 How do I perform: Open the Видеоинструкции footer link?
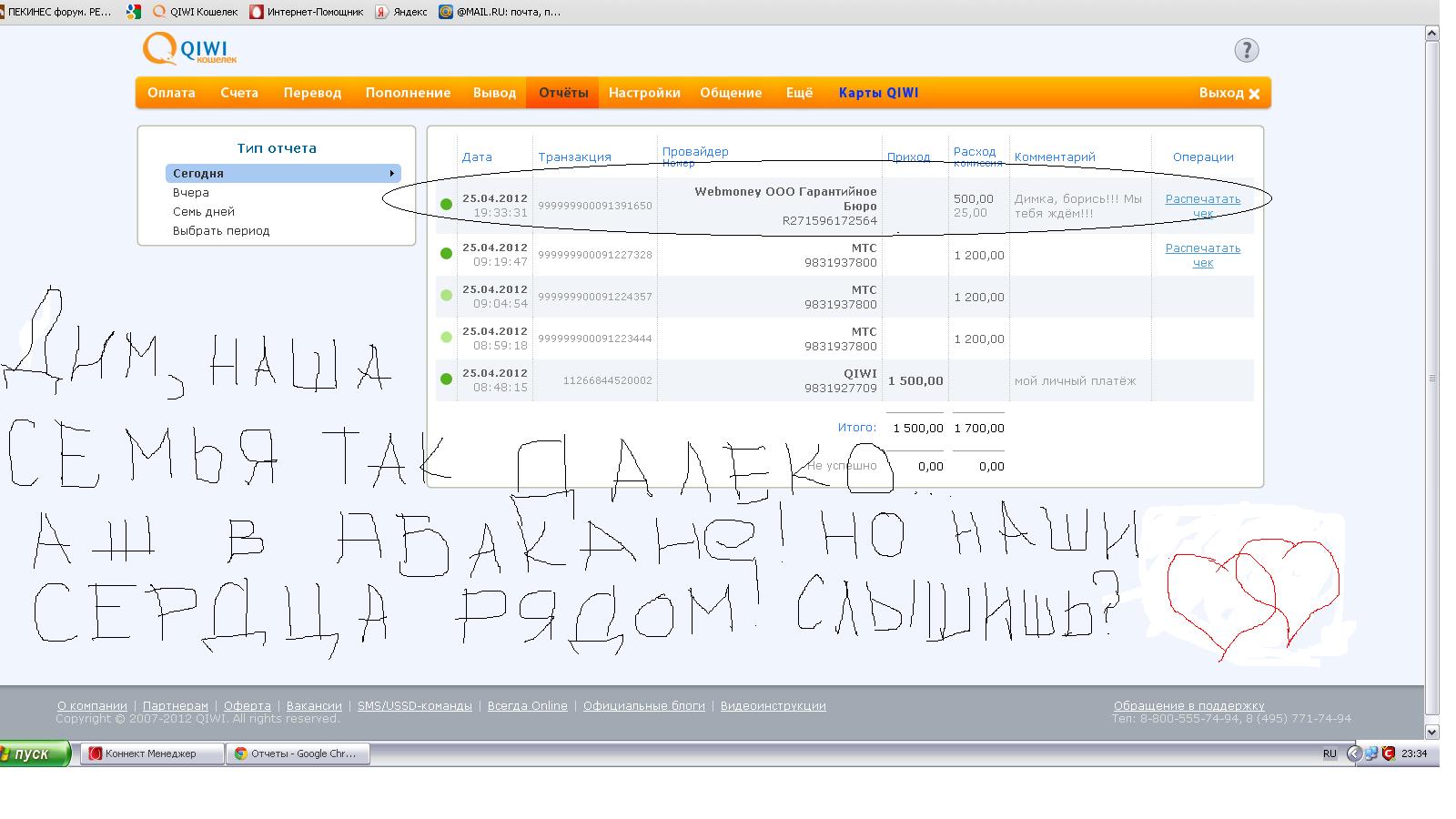pos(773,705)
